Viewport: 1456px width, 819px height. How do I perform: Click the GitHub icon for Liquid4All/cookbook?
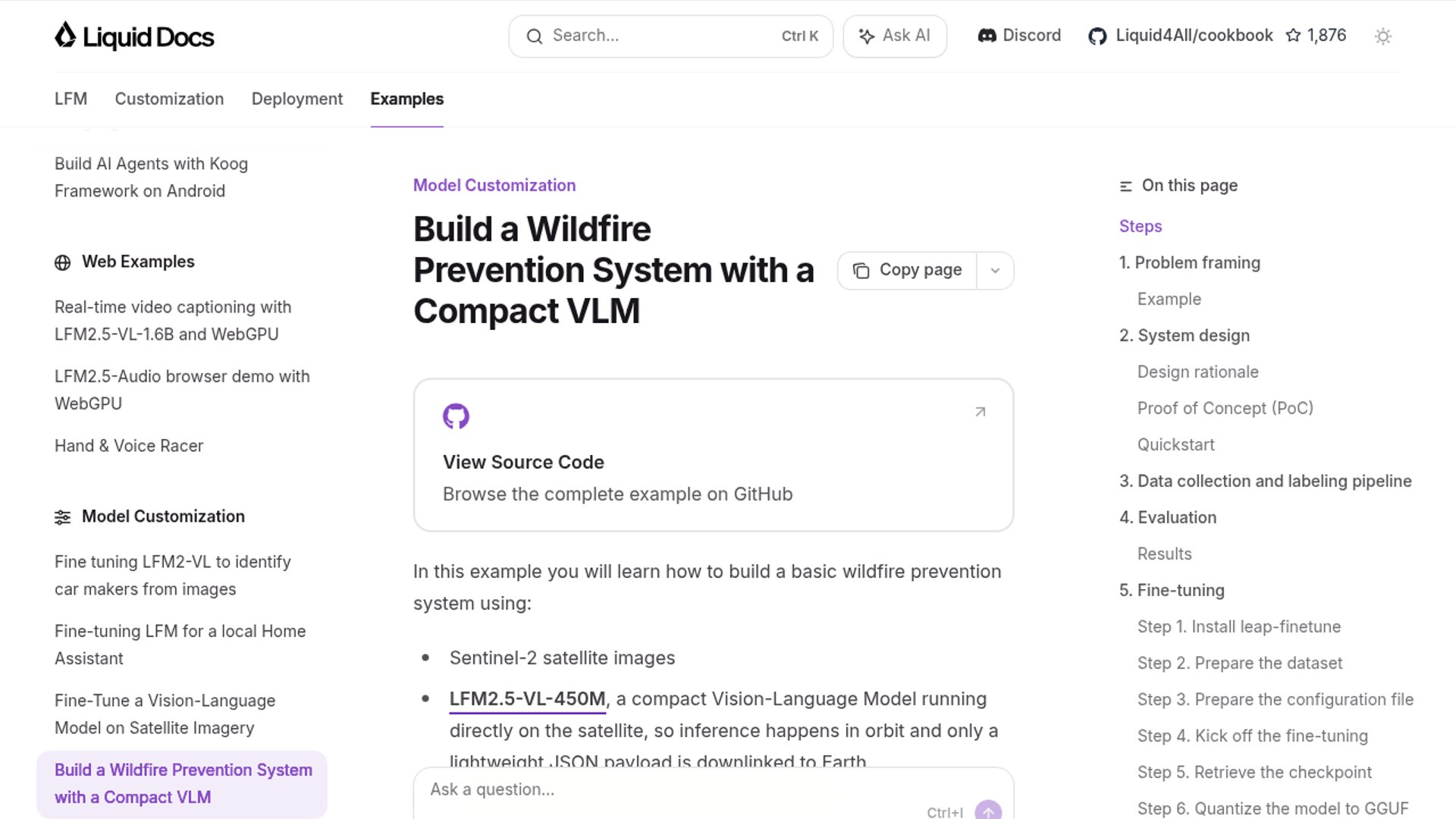pyautogui.click(x=1097, y=36)
